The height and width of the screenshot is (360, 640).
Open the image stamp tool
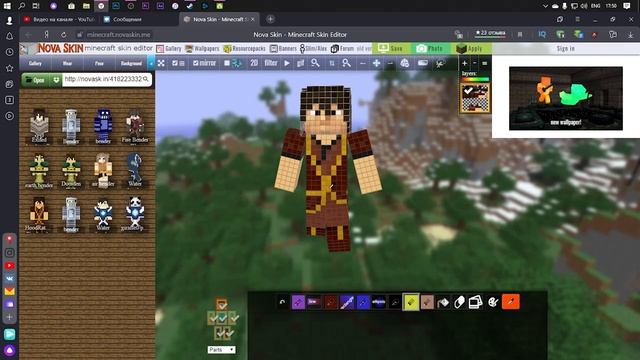(476, 302)
